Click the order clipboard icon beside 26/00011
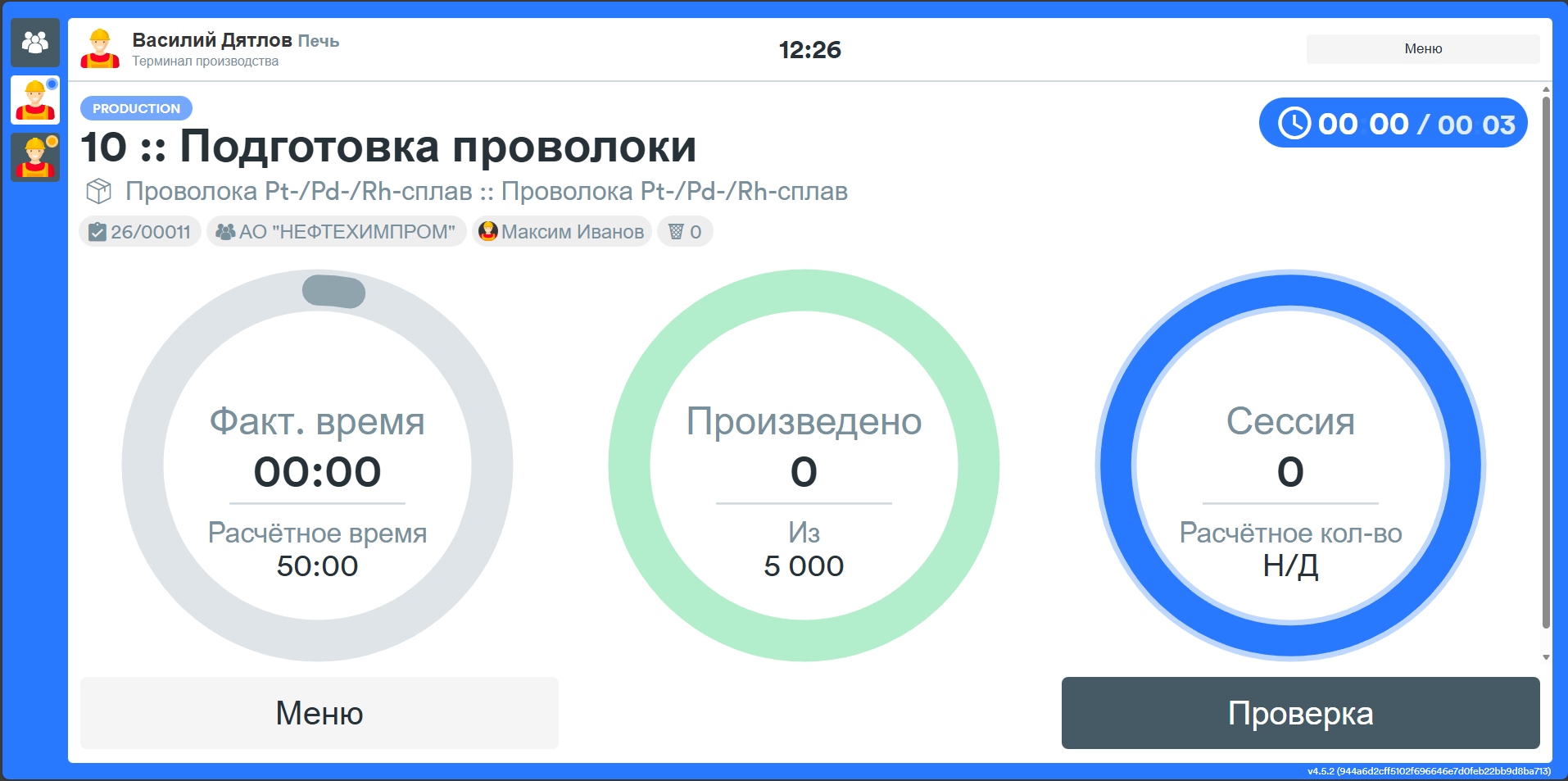Viewport: 1568px width, 781px height. click(97, 232)
